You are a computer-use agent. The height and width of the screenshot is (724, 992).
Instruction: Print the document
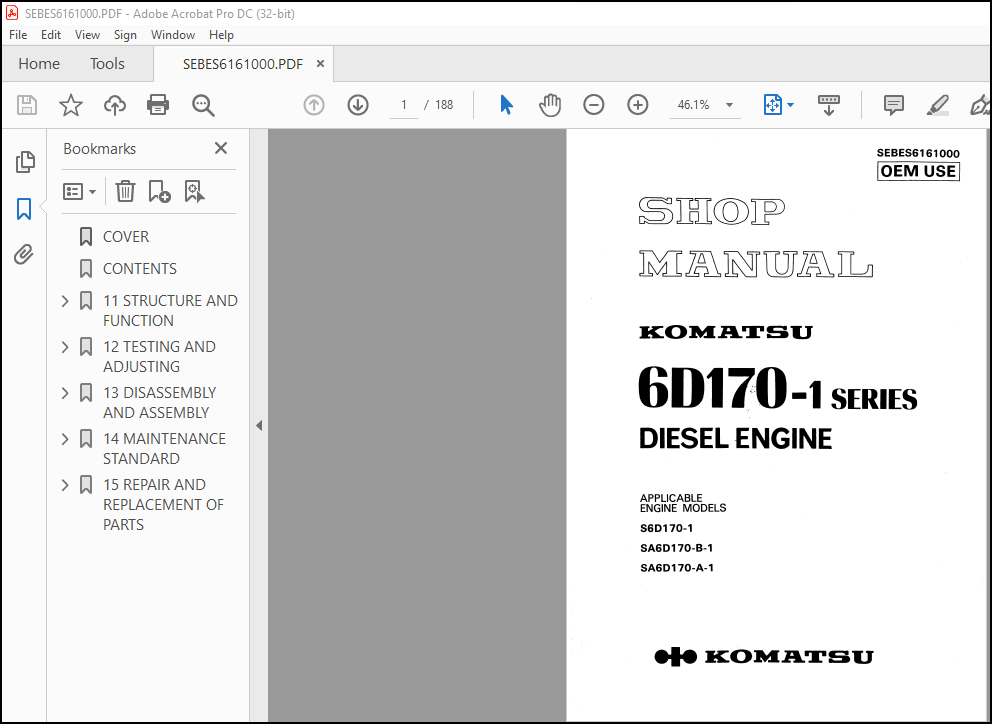158,105
